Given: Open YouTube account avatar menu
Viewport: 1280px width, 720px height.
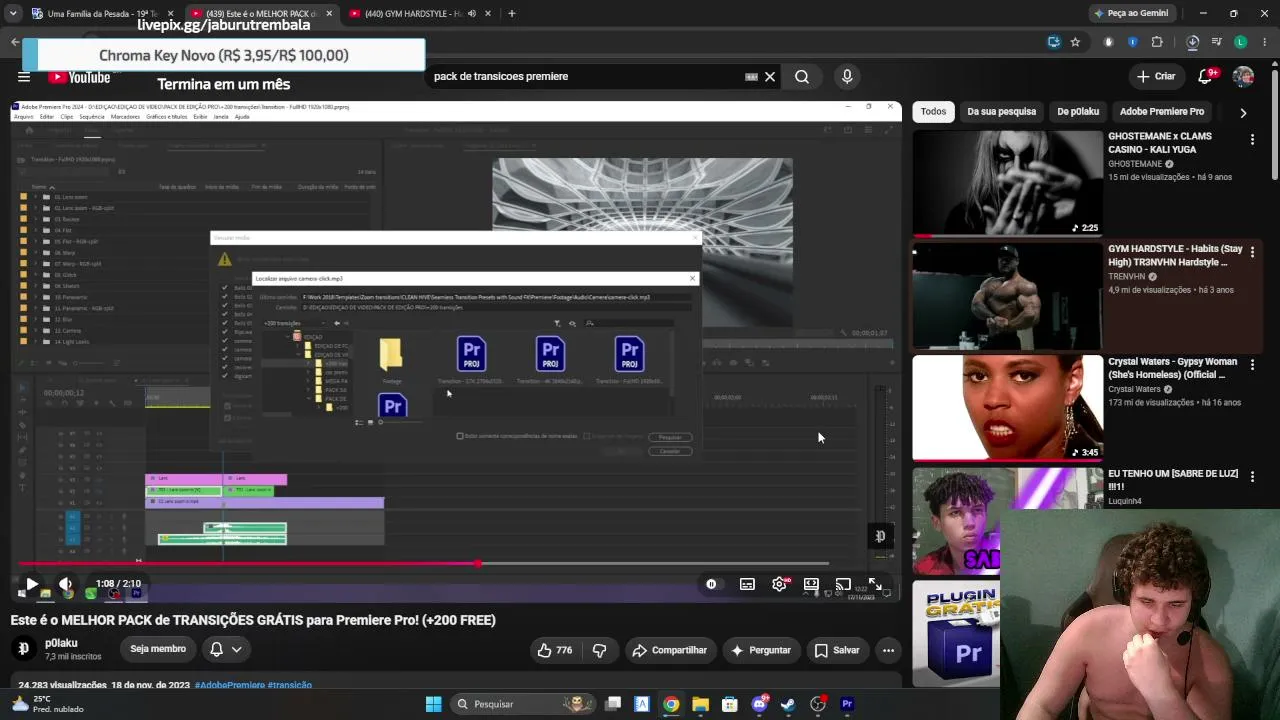Looking at the screenshot, I should (x=1243, y=76).
